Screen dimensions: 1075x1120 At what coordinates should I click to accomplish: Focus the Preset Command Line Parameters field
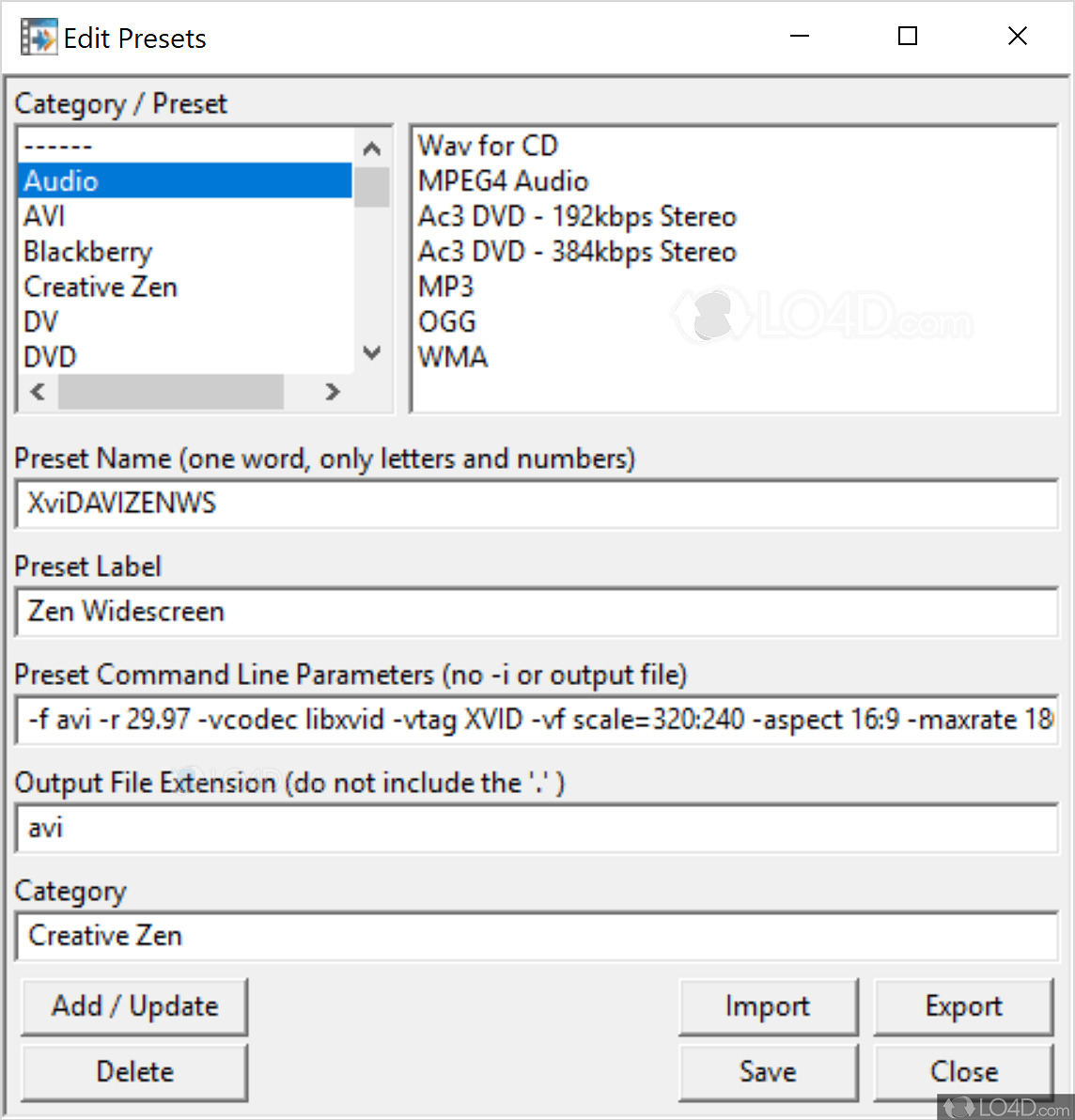537,720
